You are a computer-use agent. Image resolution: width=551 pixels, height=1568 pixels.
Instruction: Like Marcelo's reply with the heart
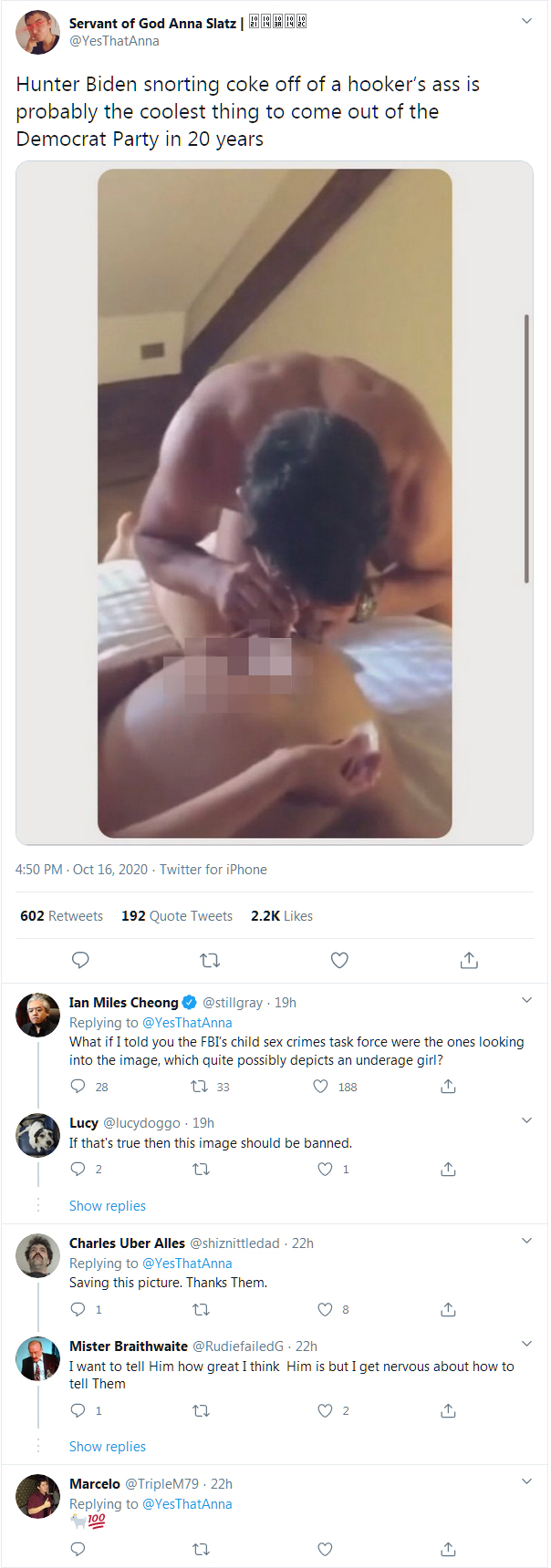tap(325, 1549)
